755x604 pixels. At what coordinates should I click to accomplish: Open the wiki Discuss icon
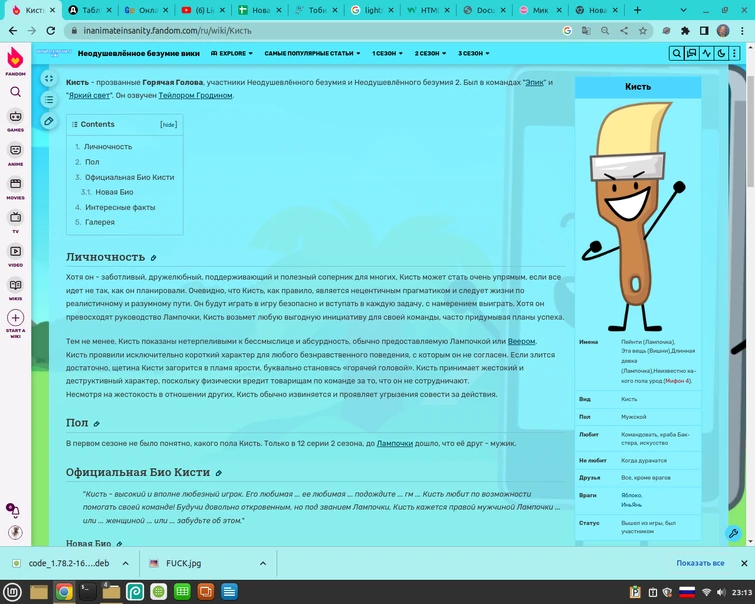(x=691, y=53)
